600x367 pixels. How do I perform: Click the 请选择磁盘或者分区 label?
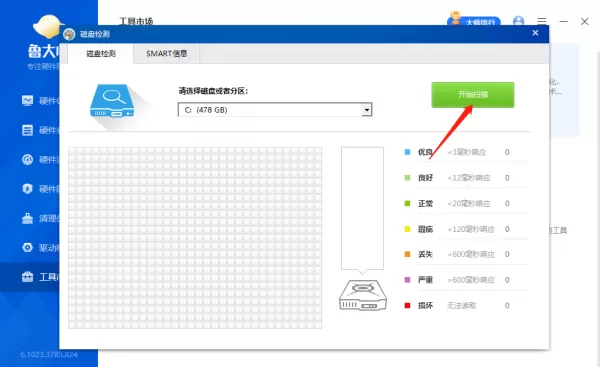(x=213, y=91)
